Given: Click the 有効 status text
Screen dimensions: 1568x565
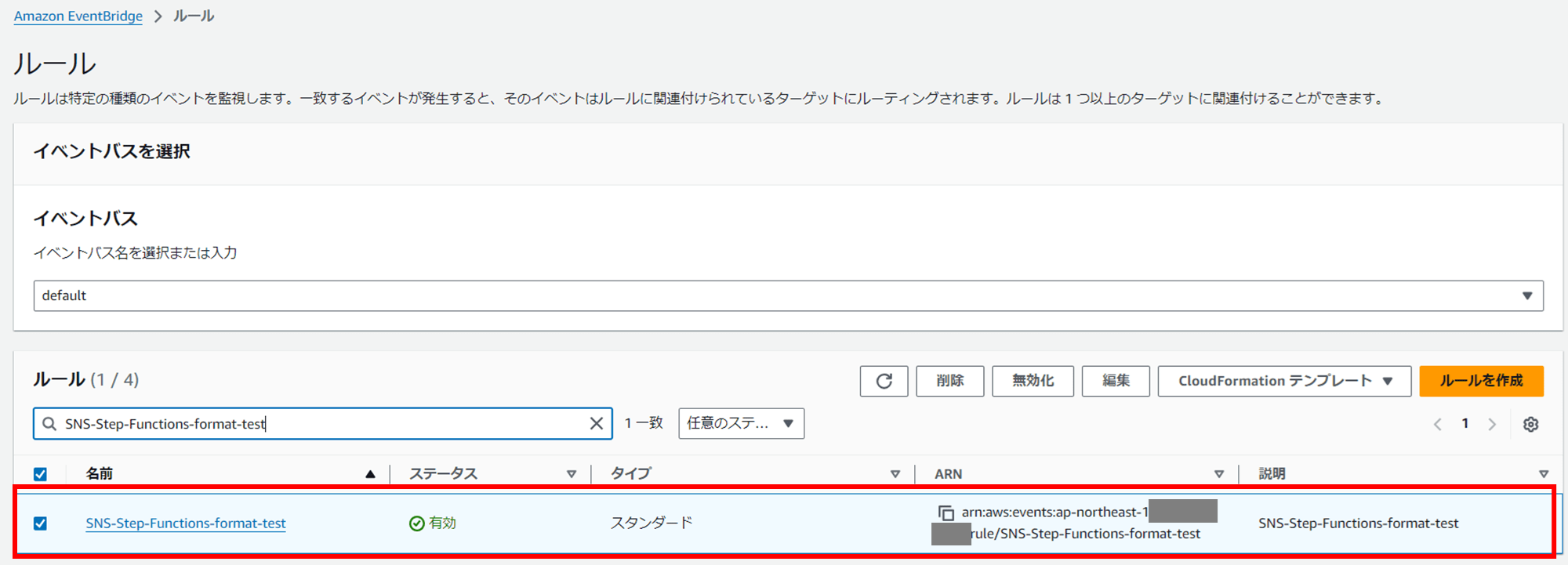Looking at the screenshot, I should (x=442, y=523).
